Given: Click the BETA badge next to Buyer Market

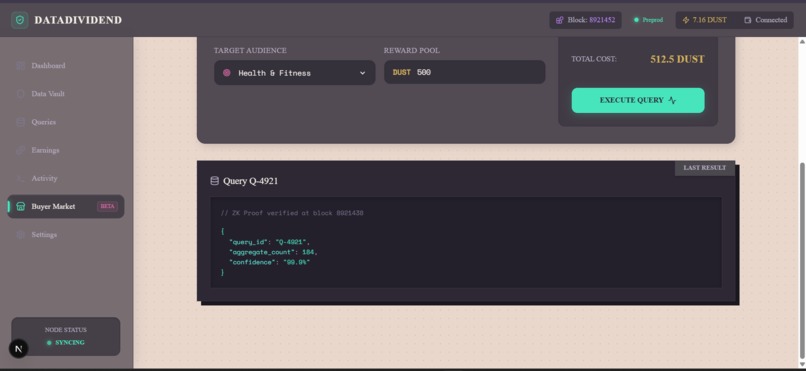Looking at the screenshot, I should coord(107,207).
